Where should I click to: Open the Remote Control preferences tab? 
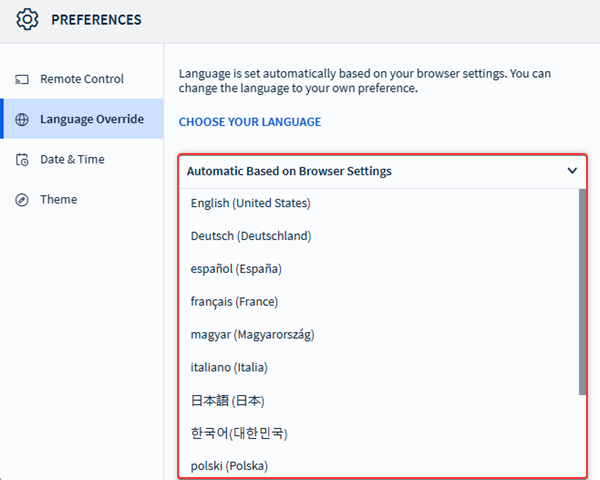coord(81,79)
